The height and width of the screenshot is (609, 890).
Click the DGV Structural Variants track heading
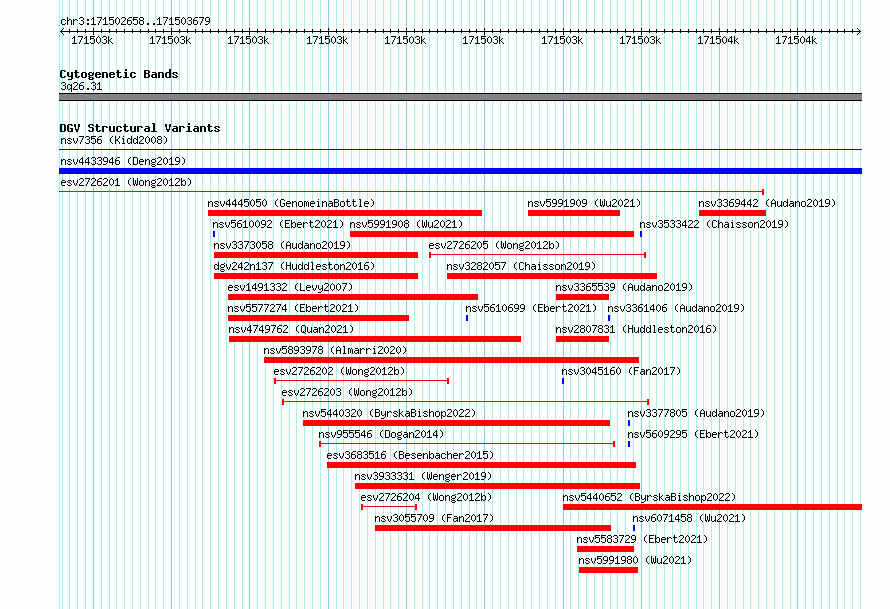click(140, 128)
